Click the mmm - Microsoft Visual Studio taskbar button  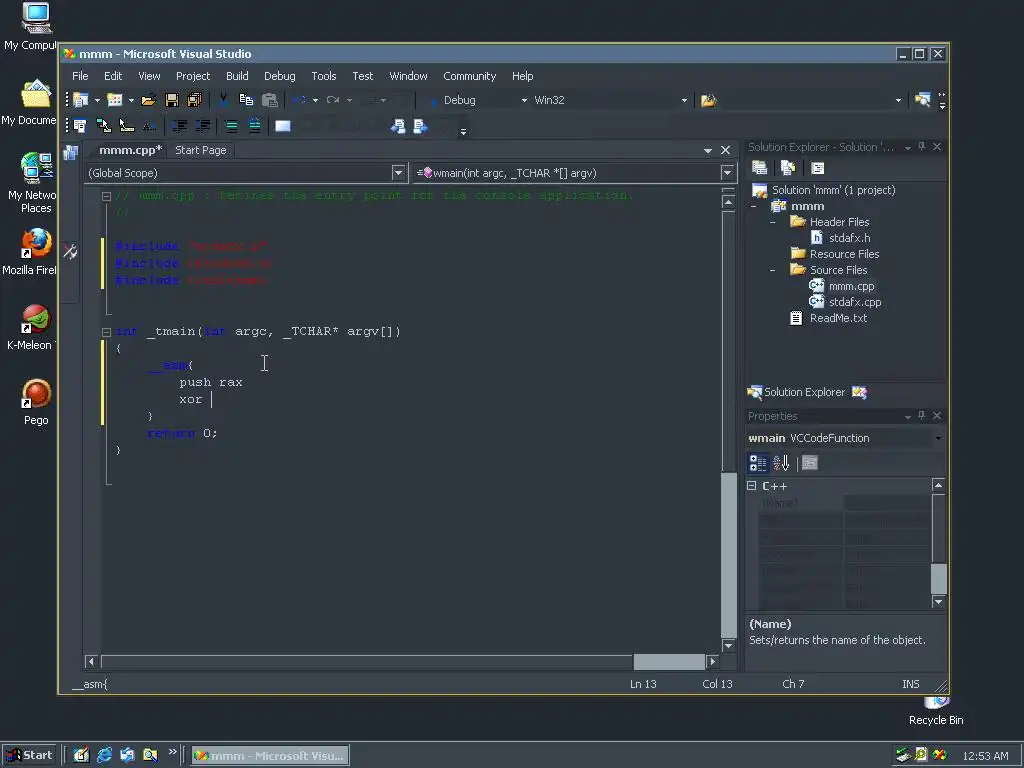click(x=270, y=756)
